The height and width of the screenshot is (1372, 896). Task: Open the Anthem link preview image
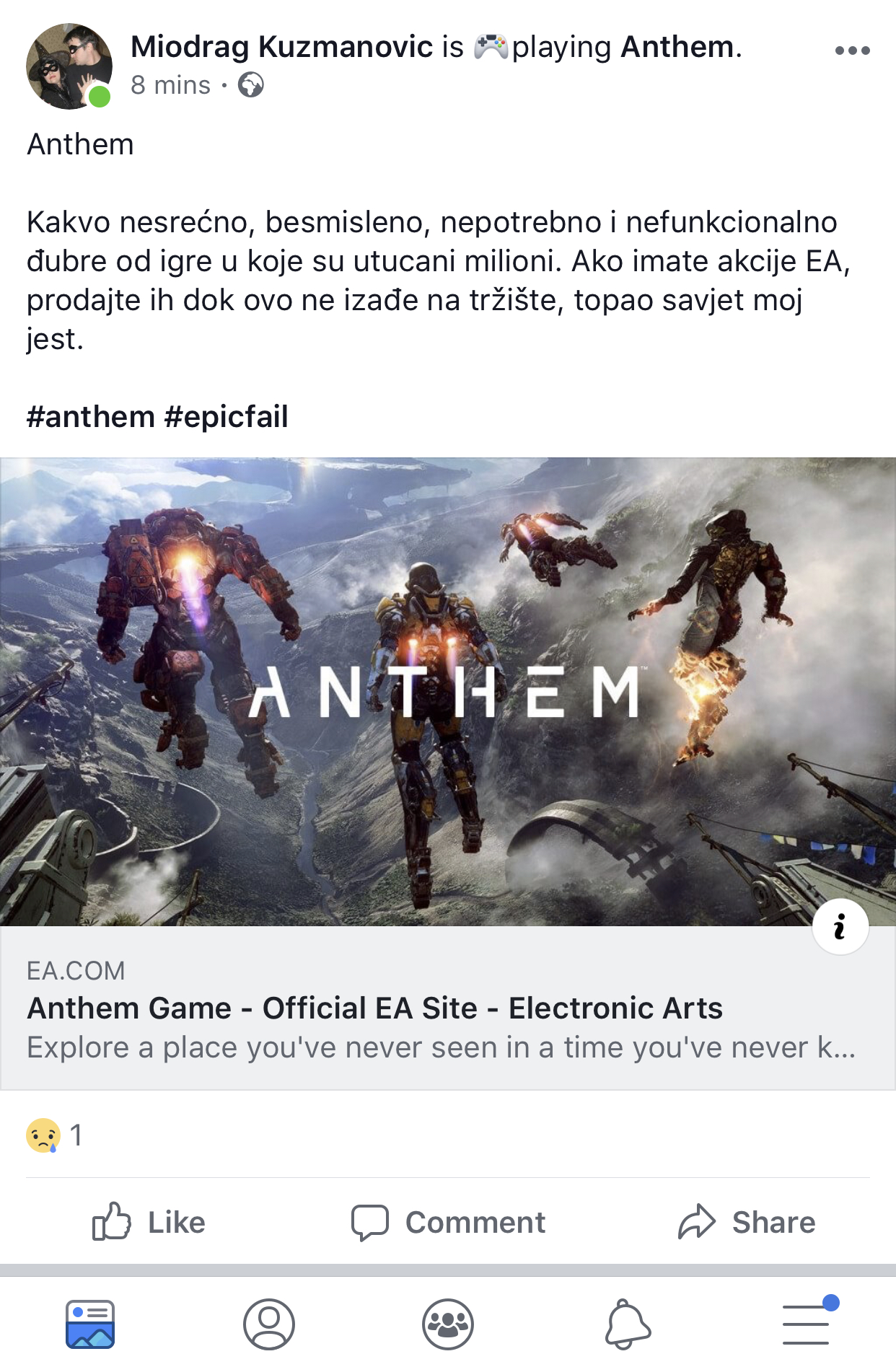tap(448, 692)
